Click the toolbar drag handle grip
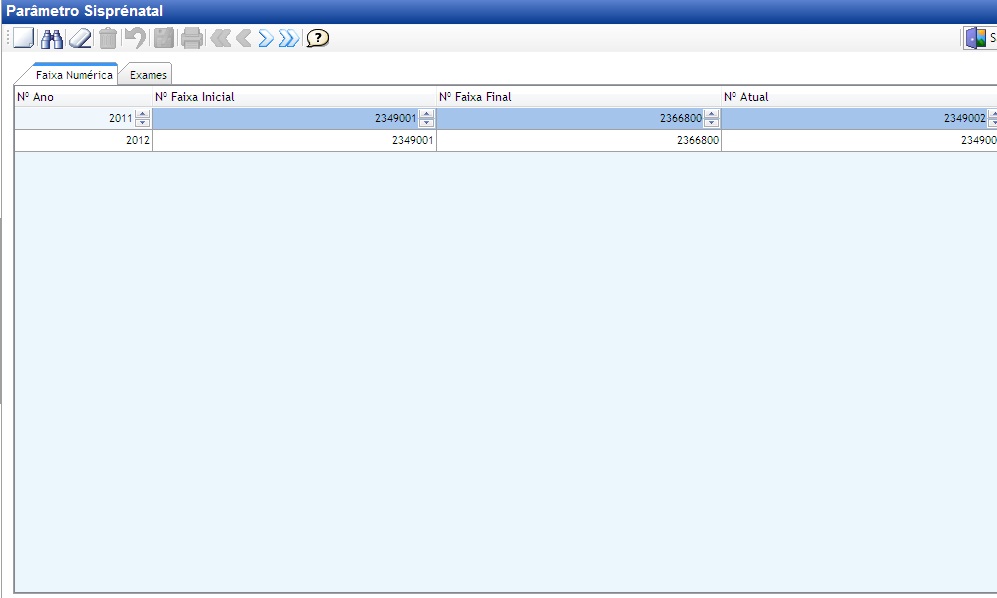Viewport: 997px width, 598px height. (8, 38)
